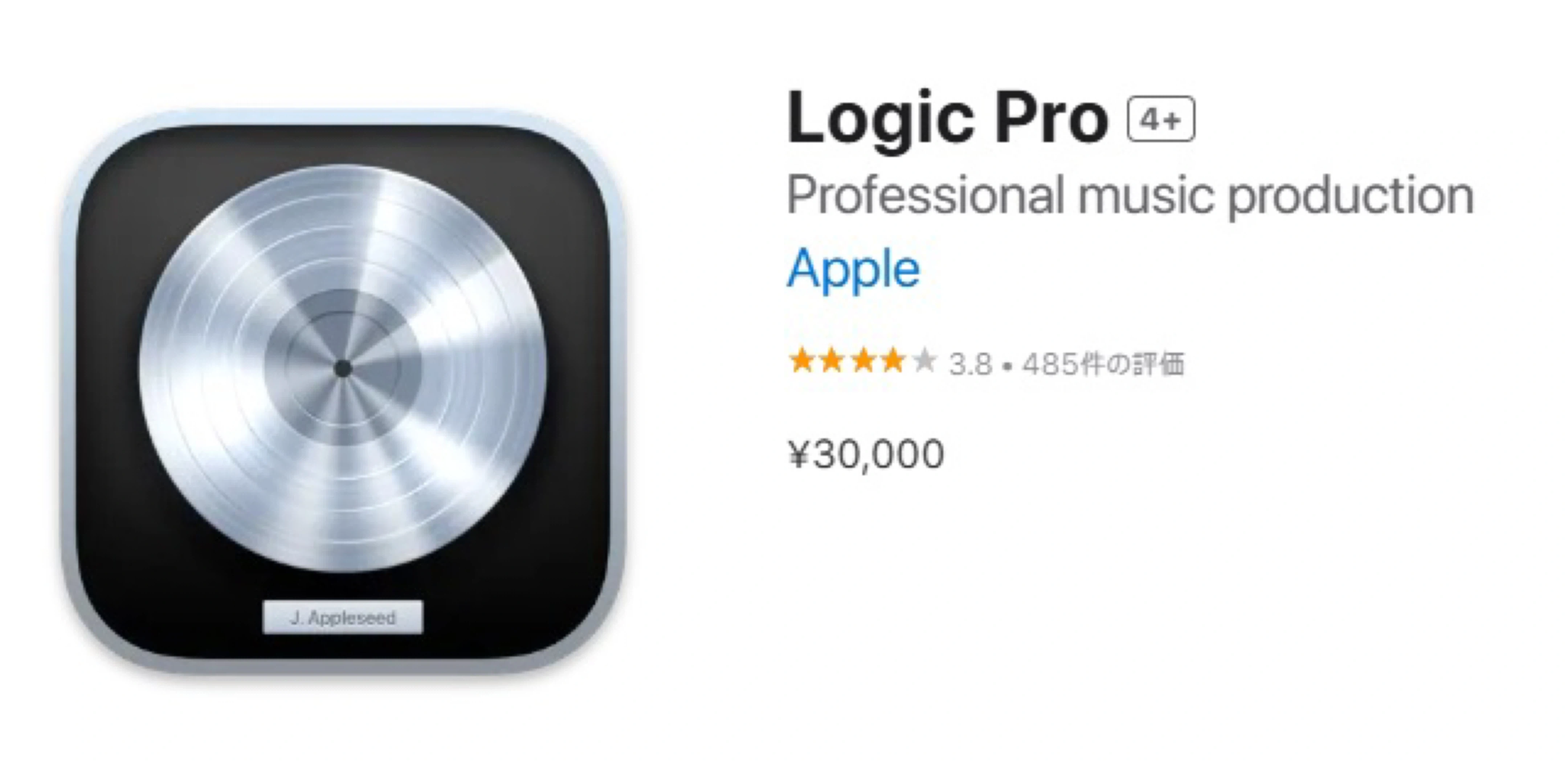
Task: Click the Professional music production subtitle
Action: click(1130, 195)
